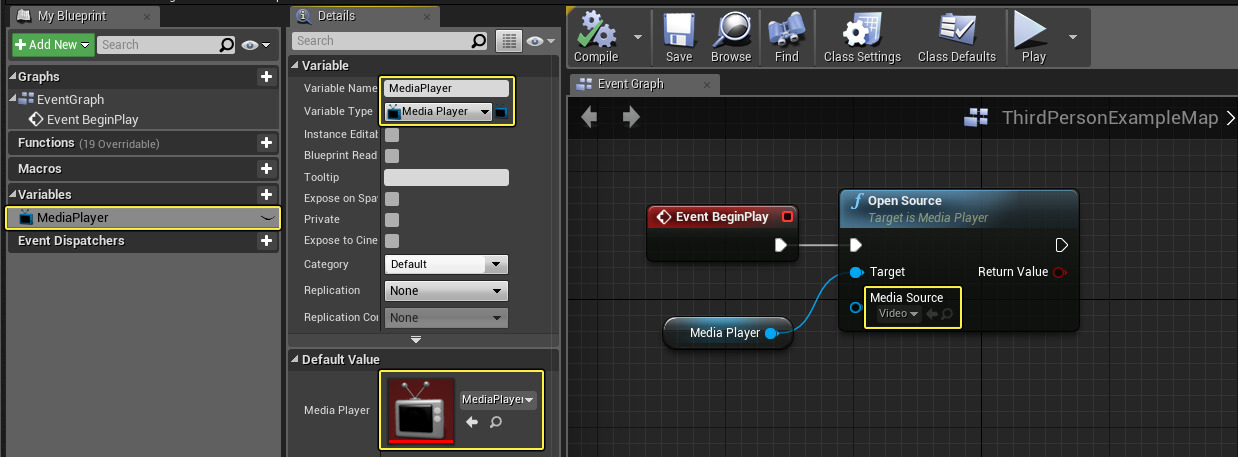
Task: Click the variable container type icon
Action: pos(502,112)
